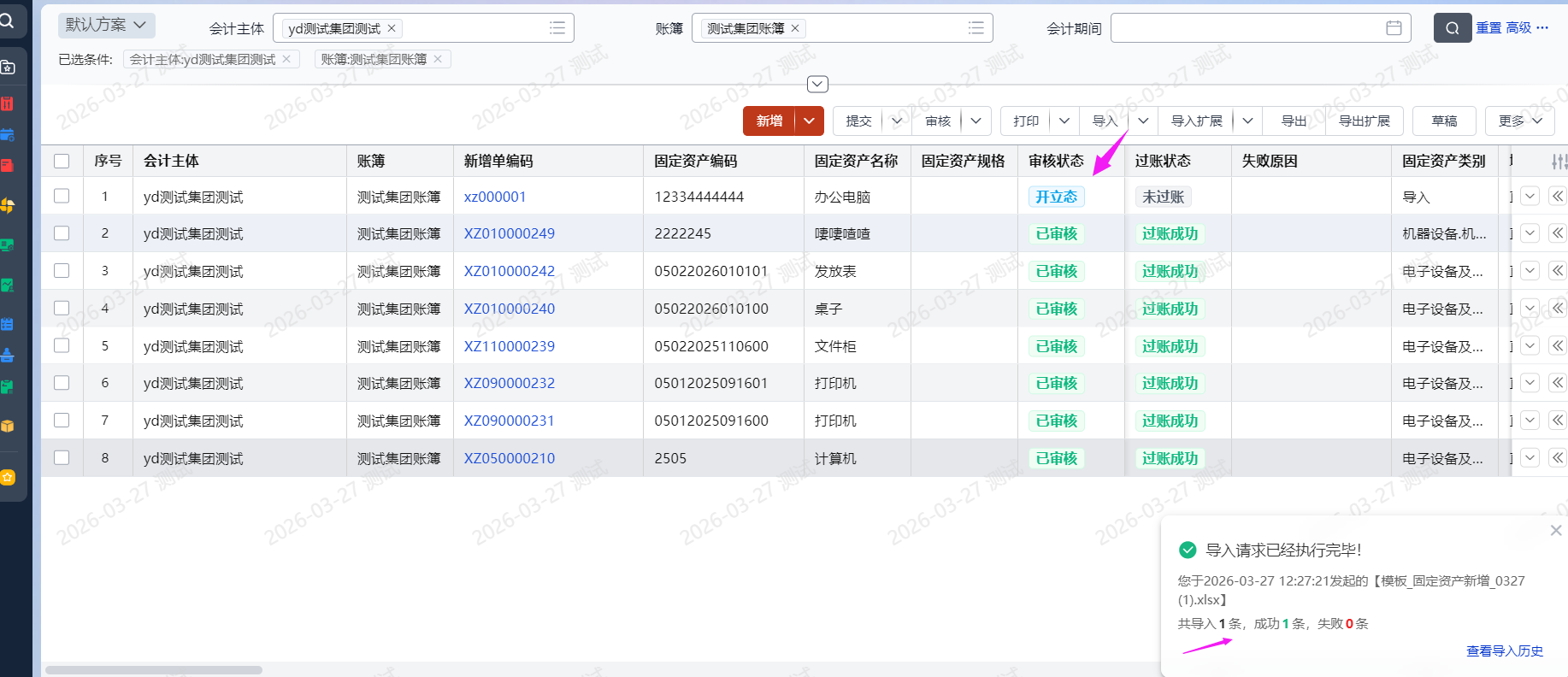This screenshot has height=677, width=1568.
Task: Remove the 账簿:测试集团账簿 filter condition
Action: pyautogui.click(x=438, y=59)
